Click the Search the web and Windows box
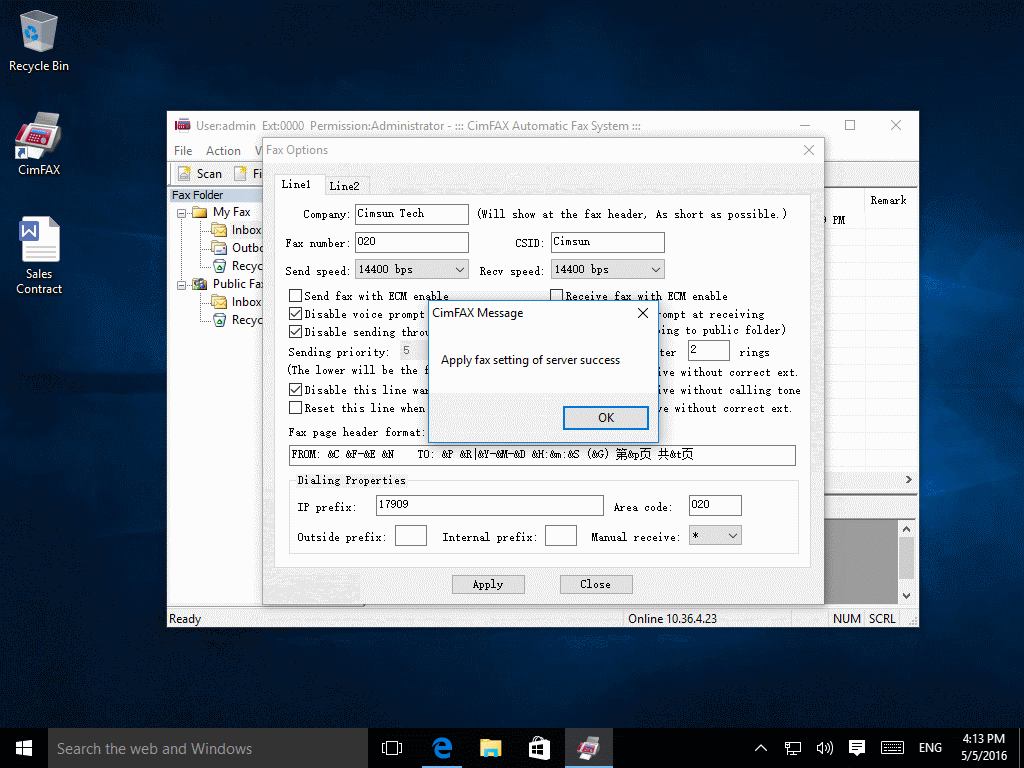Image resolution: width=1024 pixels, height=768 pixels. (208, 748)
